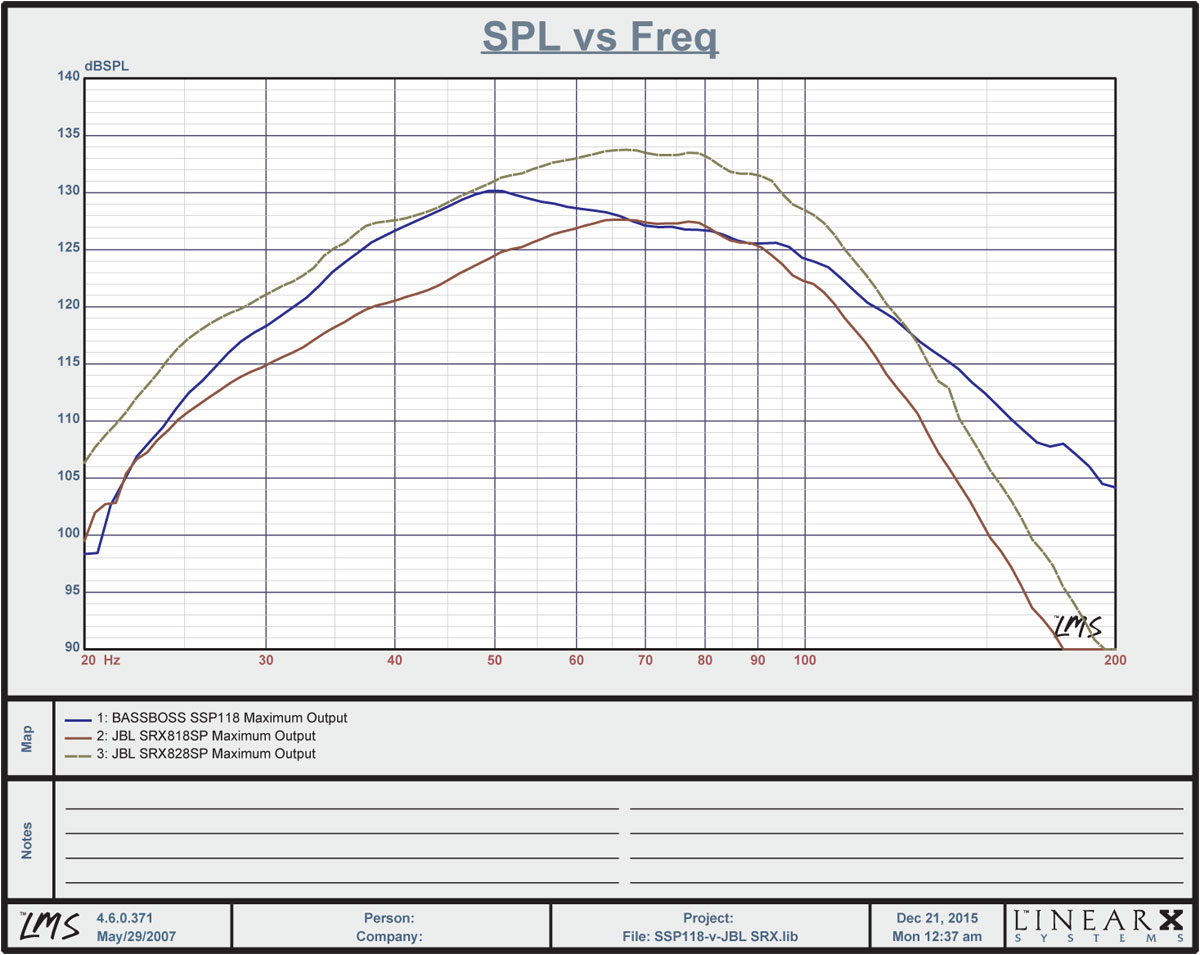Select the BASSBOSS SSP118 Maximum Output legend entry
This screenshot has width=1200, height=955.
(x=205, y=718)
